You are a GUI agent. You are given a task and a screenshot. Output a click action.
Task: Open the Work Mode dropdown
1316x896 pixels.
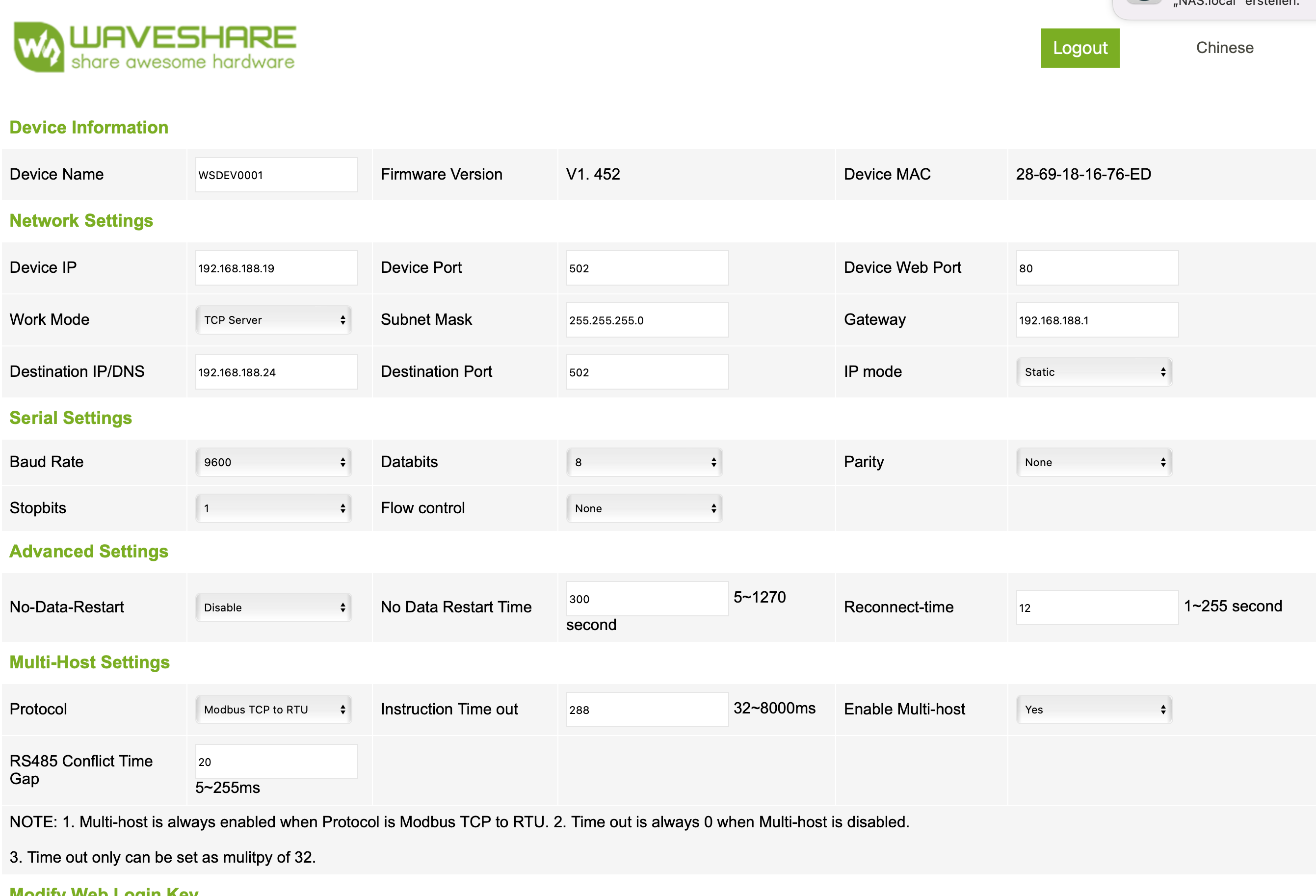[x=273, y=320]
